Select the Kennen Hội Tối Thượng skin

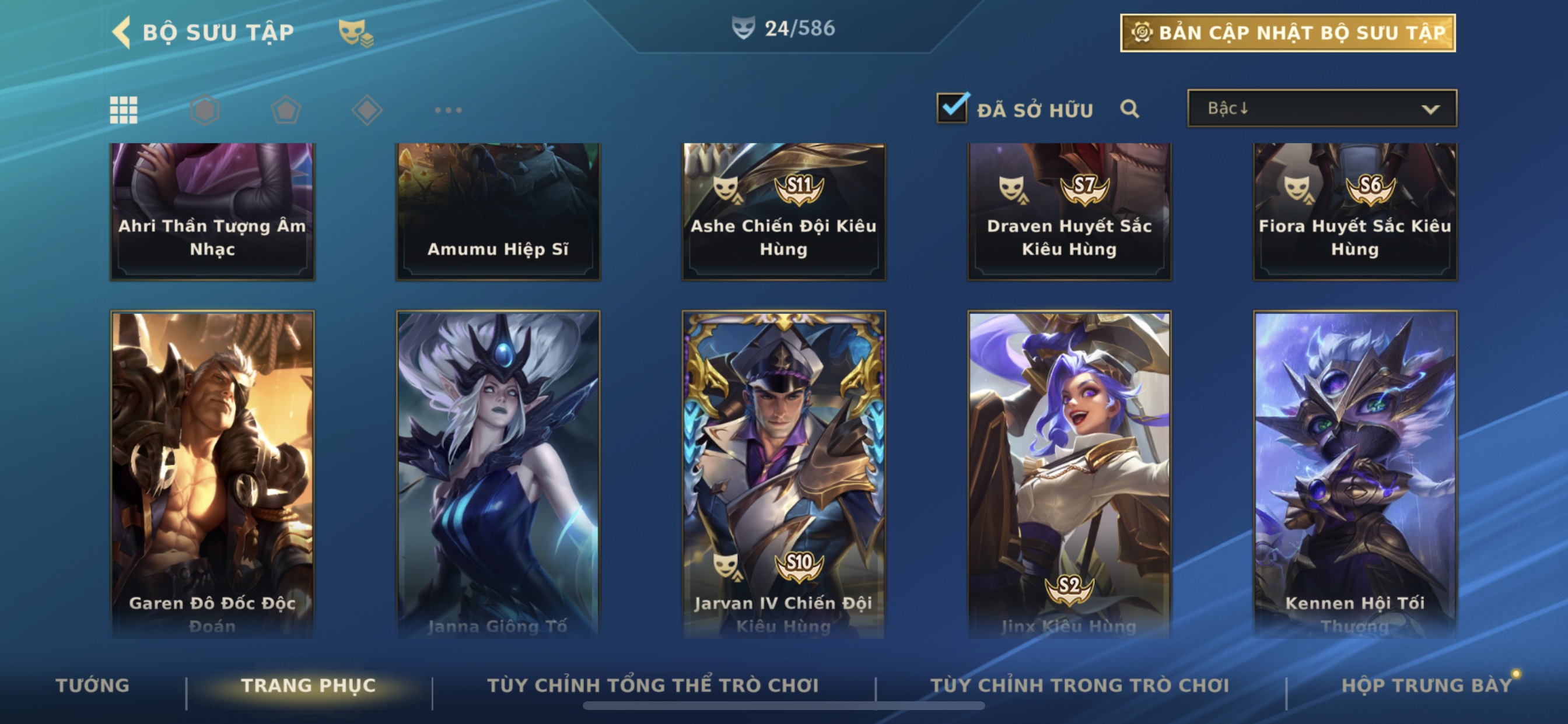[1355, 475]
